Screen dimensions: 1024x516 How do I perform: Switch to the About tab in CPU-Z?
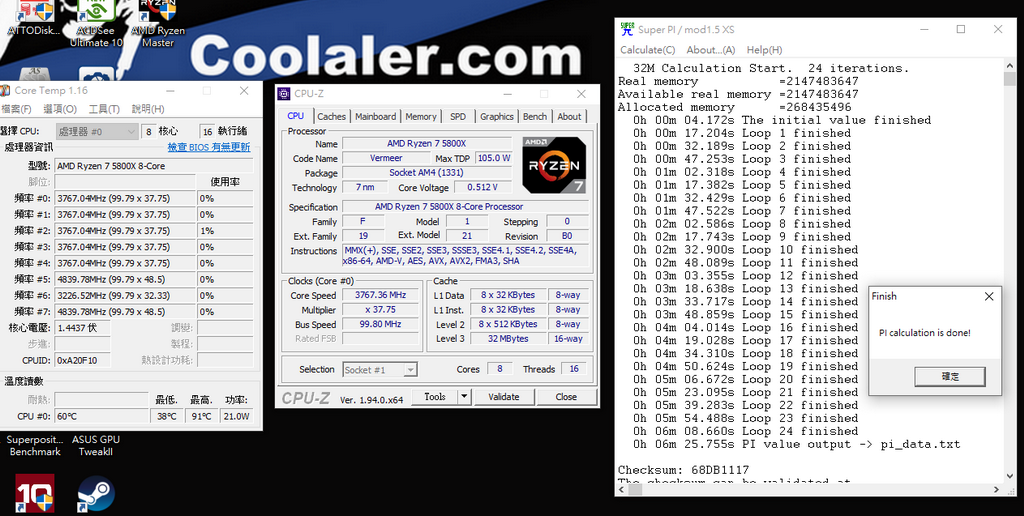pyautogui.click(x=569, y=116)
